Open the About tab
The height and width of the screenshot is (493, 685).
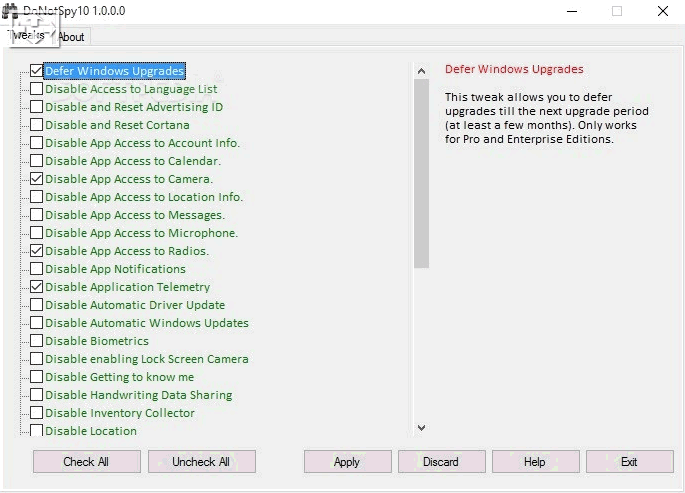71,37
